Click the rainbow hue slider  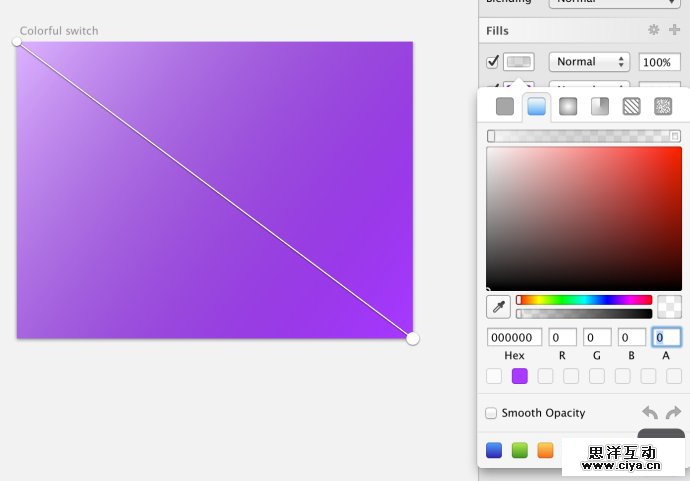click(584, 299)
